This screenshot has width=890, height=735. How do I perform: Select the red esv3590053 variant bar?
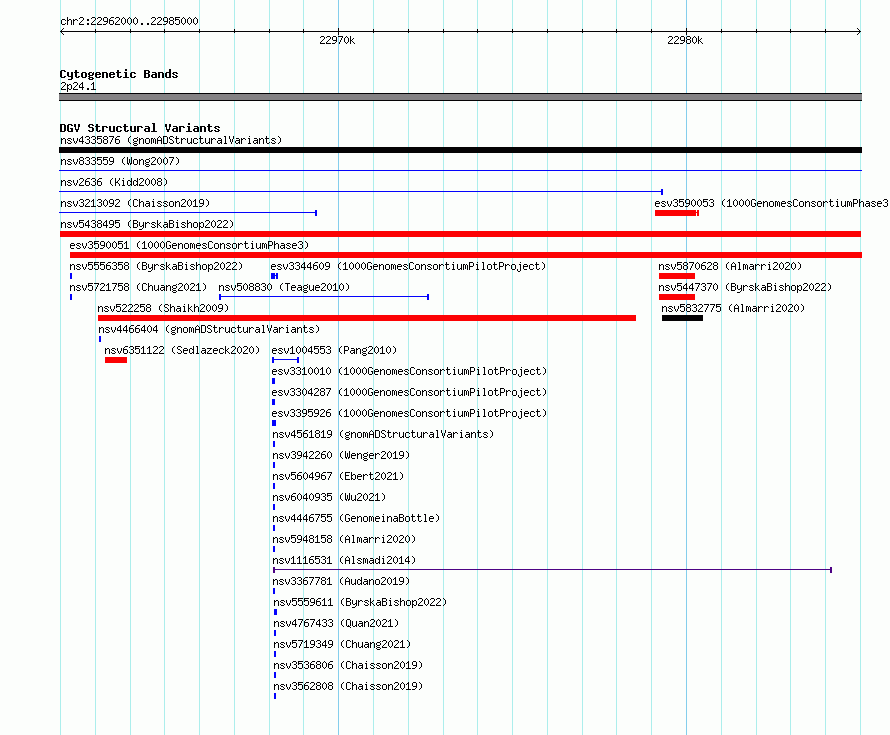pos(677,213)
